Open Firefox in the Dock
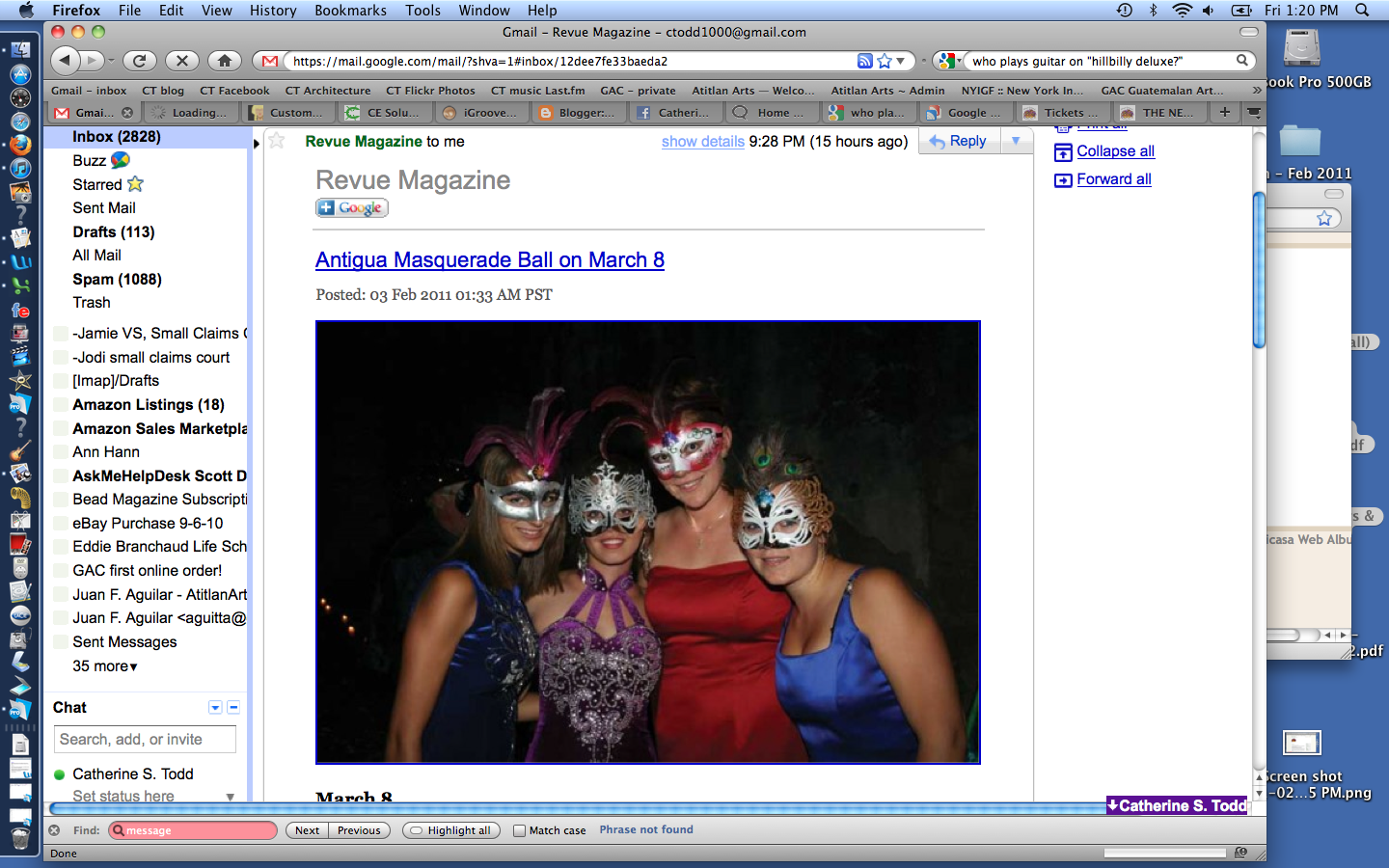 tap(20, 145)
